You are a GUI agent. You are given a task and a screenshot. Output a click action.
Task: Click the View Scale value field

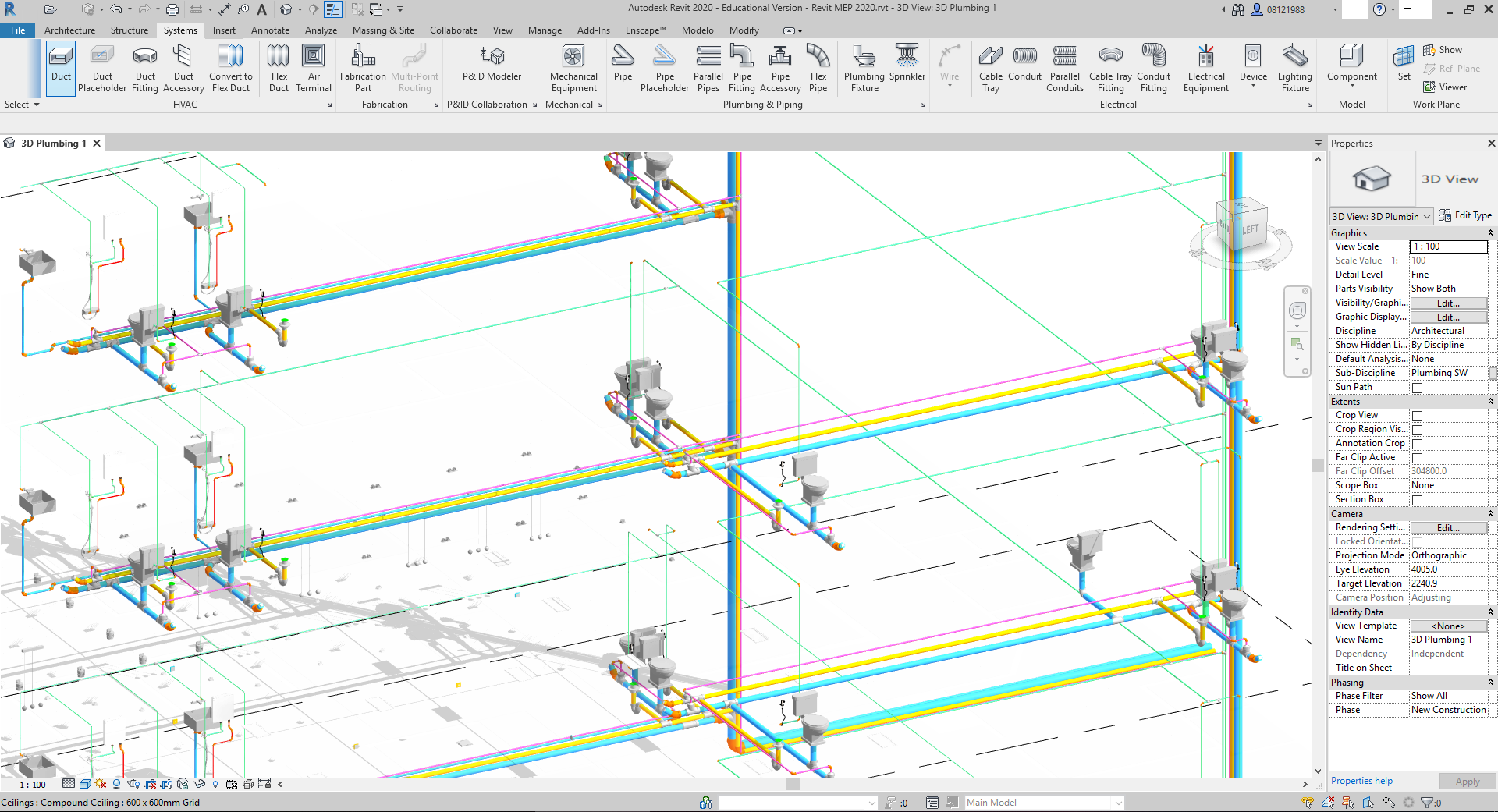tap(1448, 246)
